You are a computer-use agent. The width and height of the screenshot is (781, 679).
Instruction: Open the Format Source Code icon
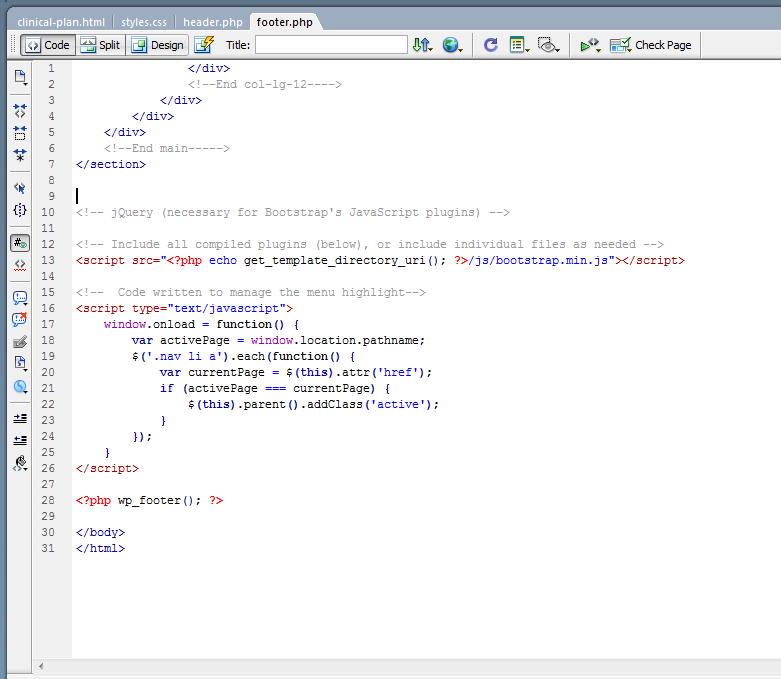[20, 463]
